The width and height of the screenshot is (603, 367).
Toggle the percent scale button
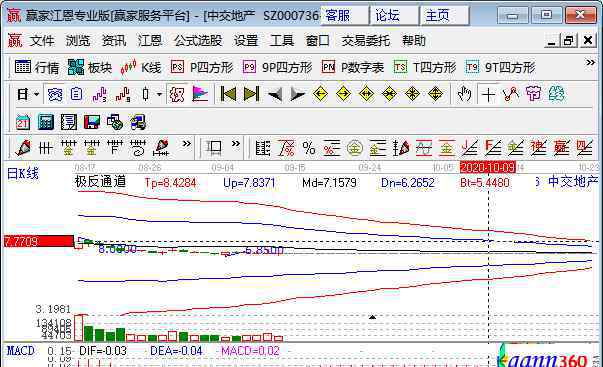coord(309,148)
